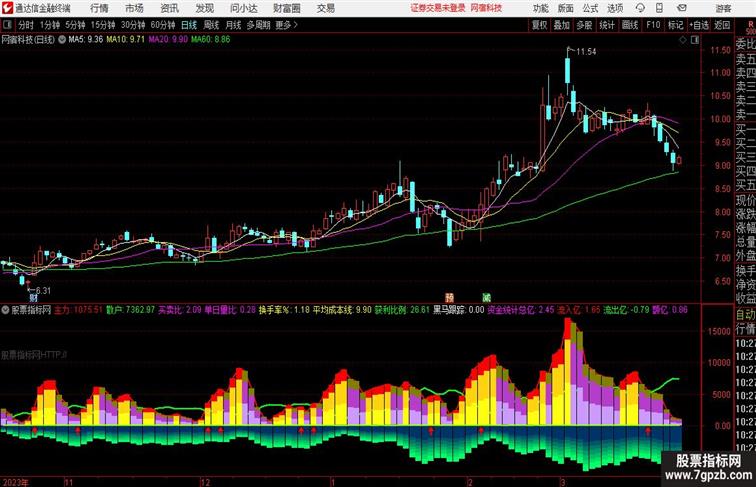Open the headset customer service icon
Screen dimensions: 756x487
point(640,8)
